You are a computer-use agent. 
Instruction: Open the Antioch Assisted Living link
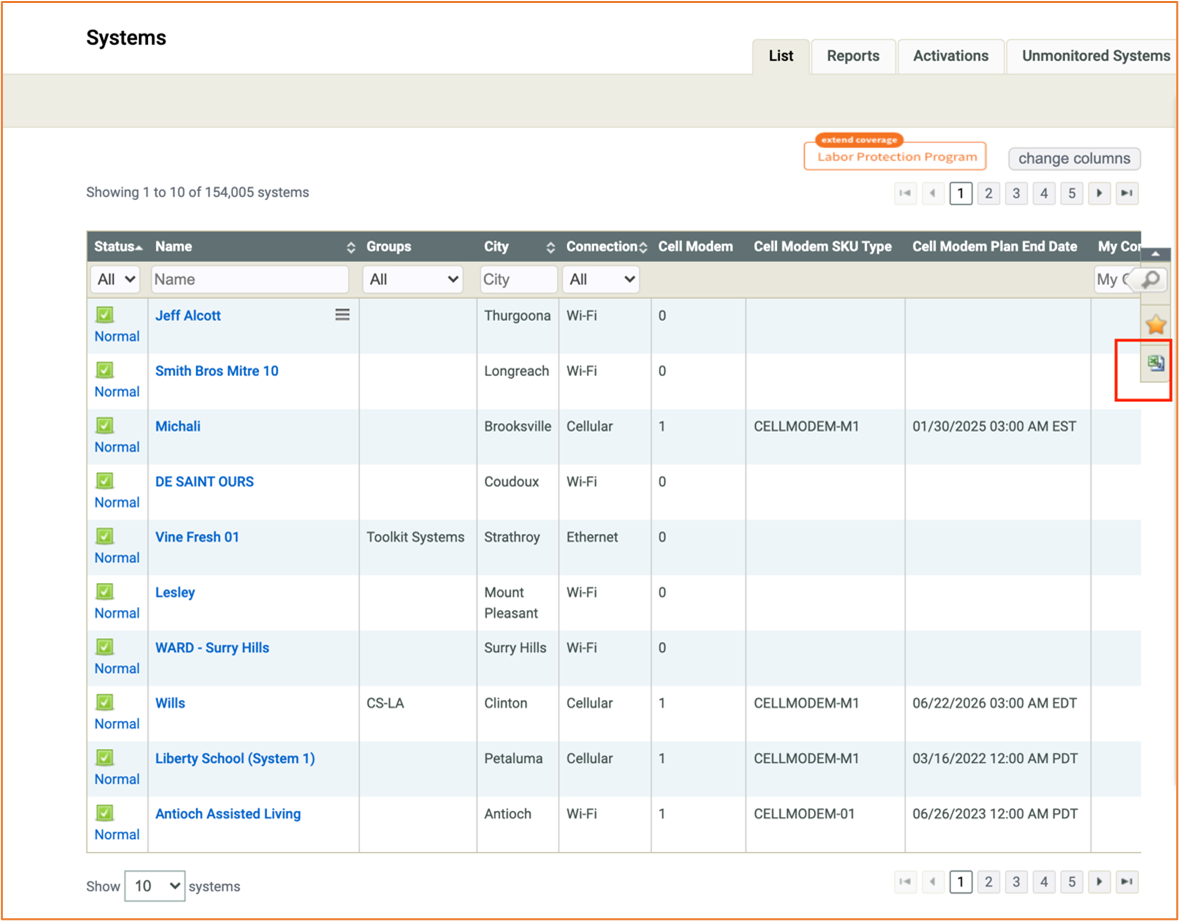click(x=228, y=814)
